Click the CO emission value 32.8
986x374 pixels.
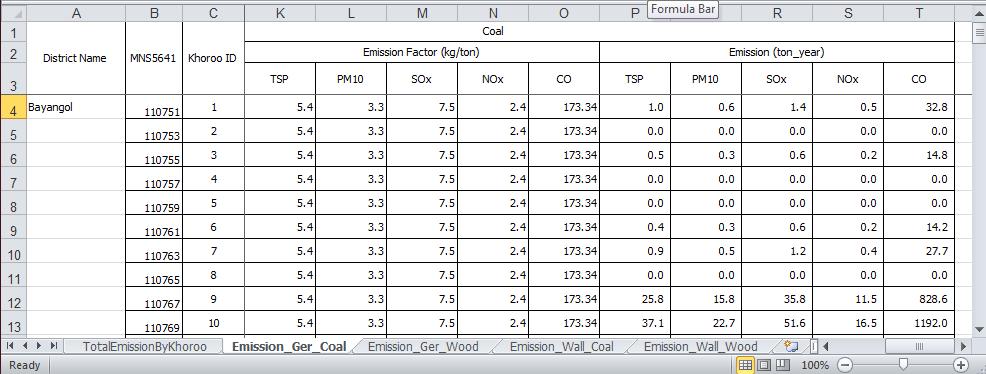click(919, 107)
